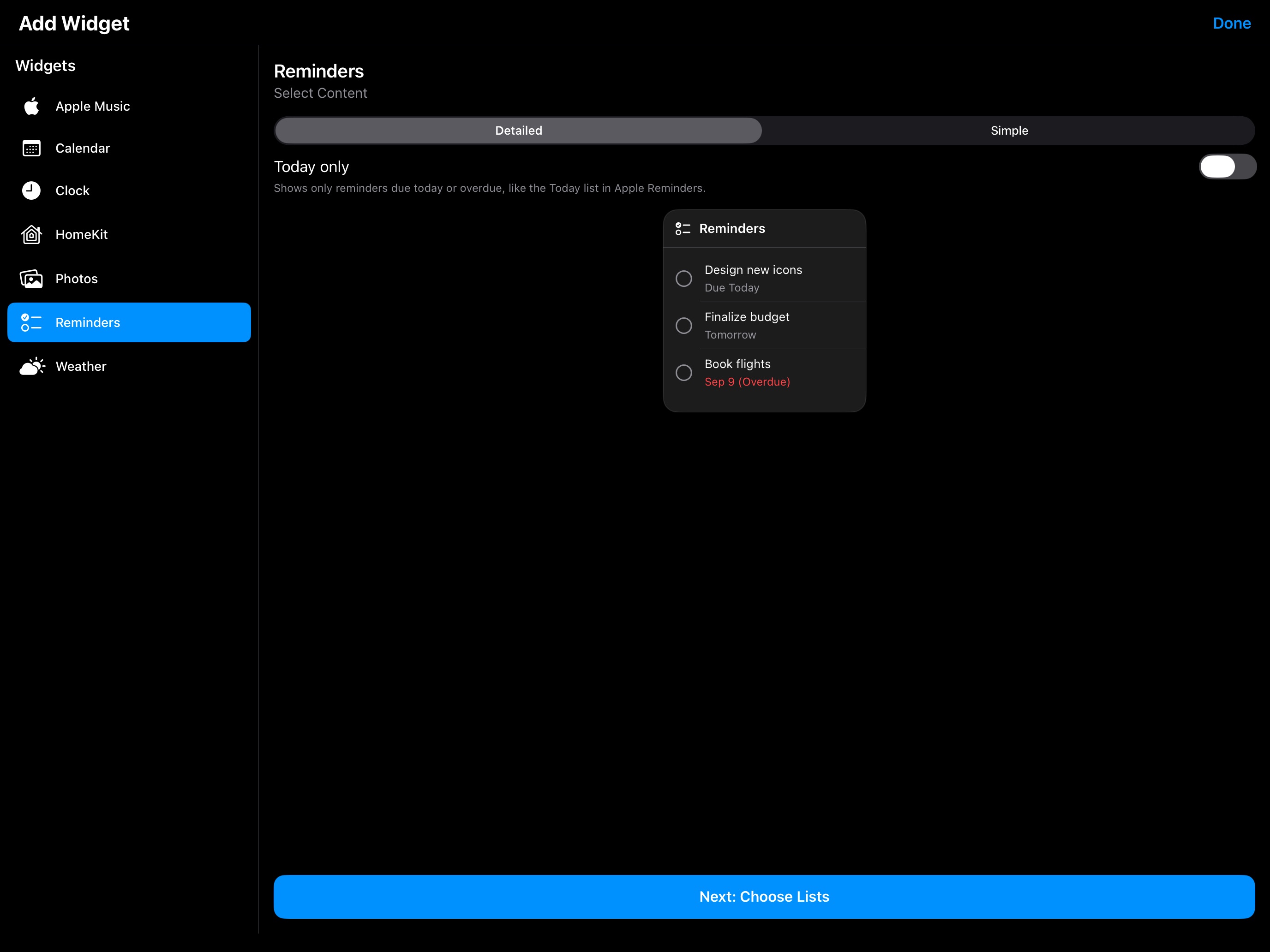This screenshot has width=1270, height=952.
Task: Click the HomeKit house icon
Action: tap(31, 234)
